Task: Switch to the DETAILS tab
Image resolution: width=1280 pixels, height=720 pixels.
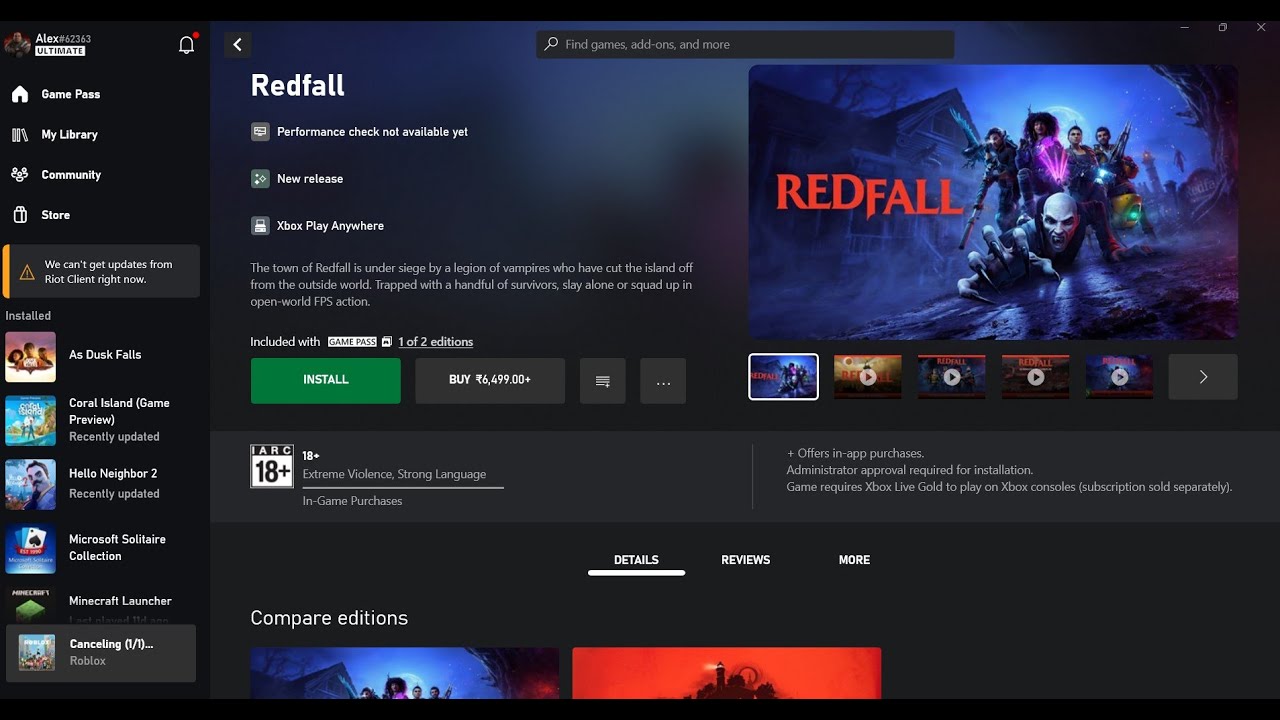Action: pos(636,561)
